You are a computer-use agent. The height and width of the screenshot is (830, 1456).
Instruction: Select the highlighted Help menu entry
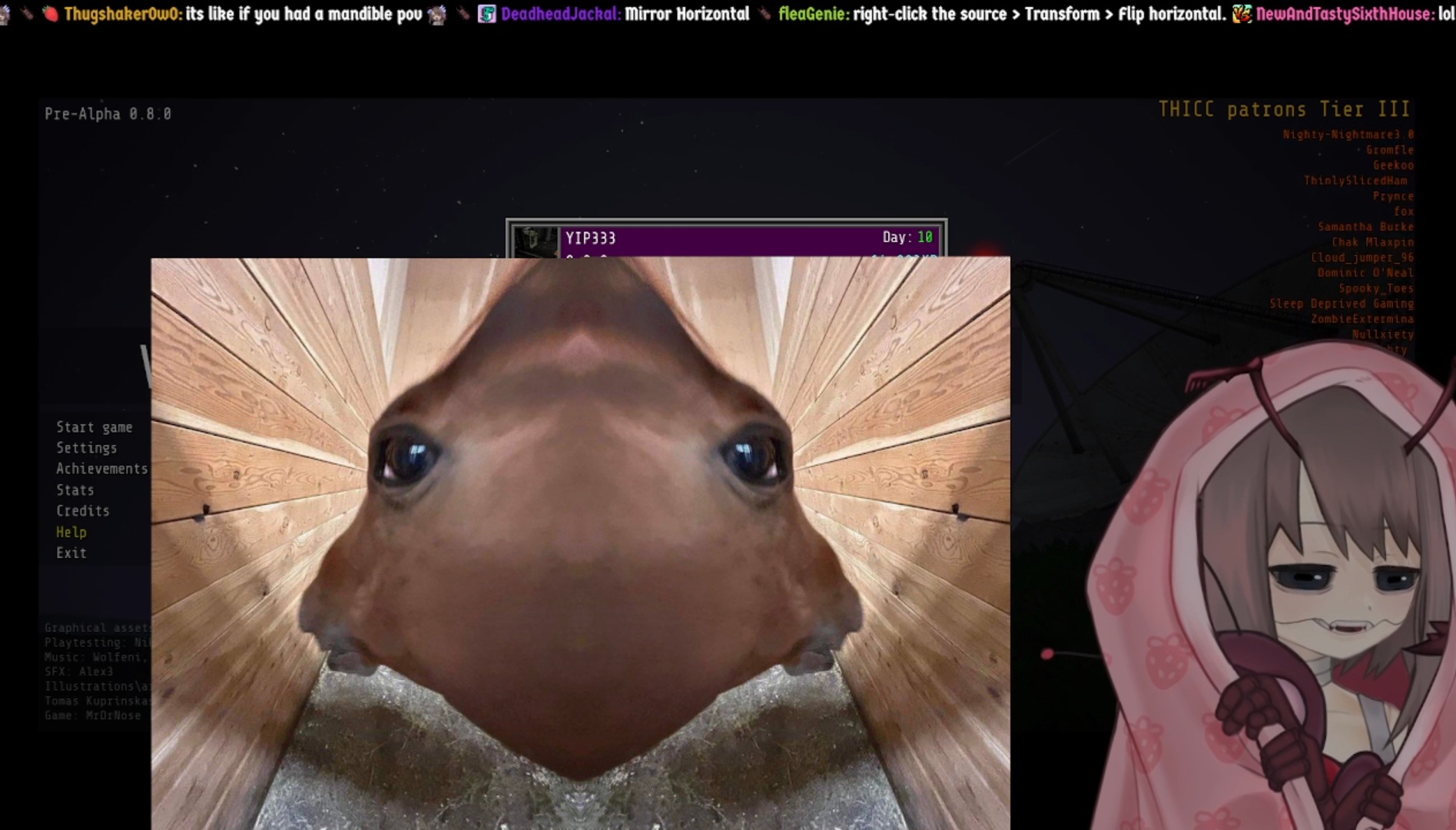coord(71,532)
